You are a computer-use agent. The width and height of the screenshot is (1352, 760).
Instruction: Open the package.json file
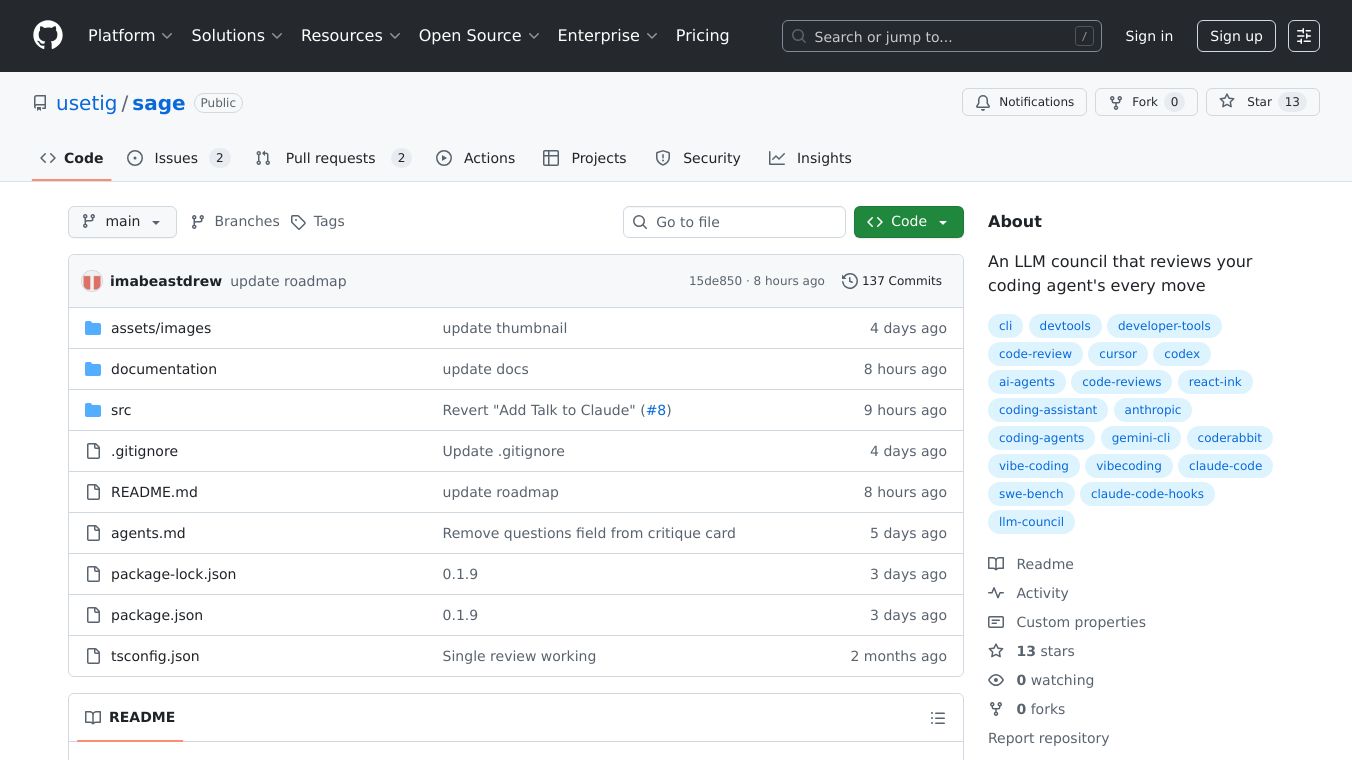pyautogui.click(x=157, y=615)
